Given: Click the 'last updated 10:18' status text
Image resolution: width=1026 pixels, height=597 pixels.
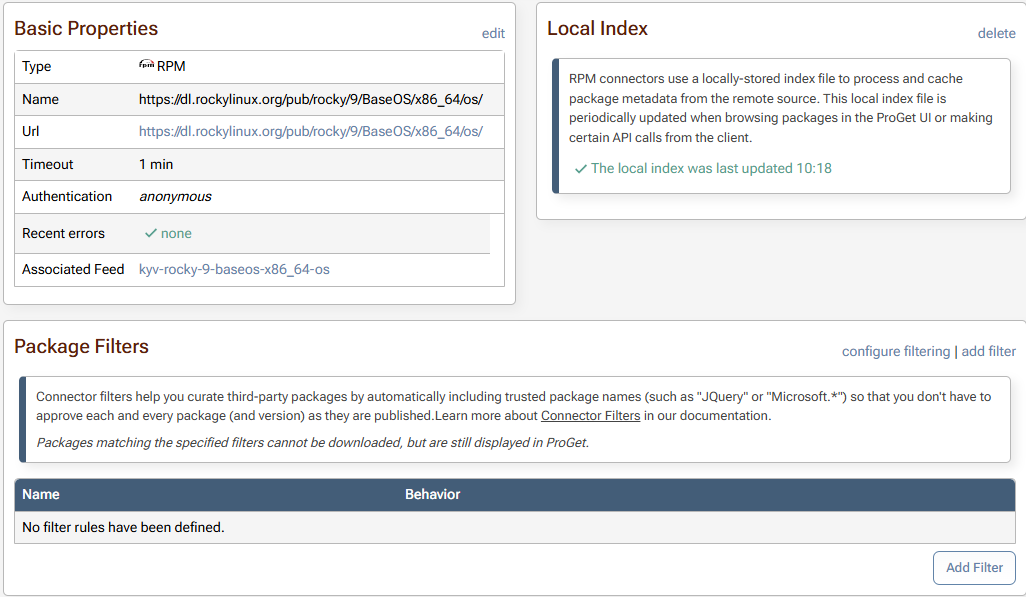Looking at the screenshot, I should tap(711, 168).
